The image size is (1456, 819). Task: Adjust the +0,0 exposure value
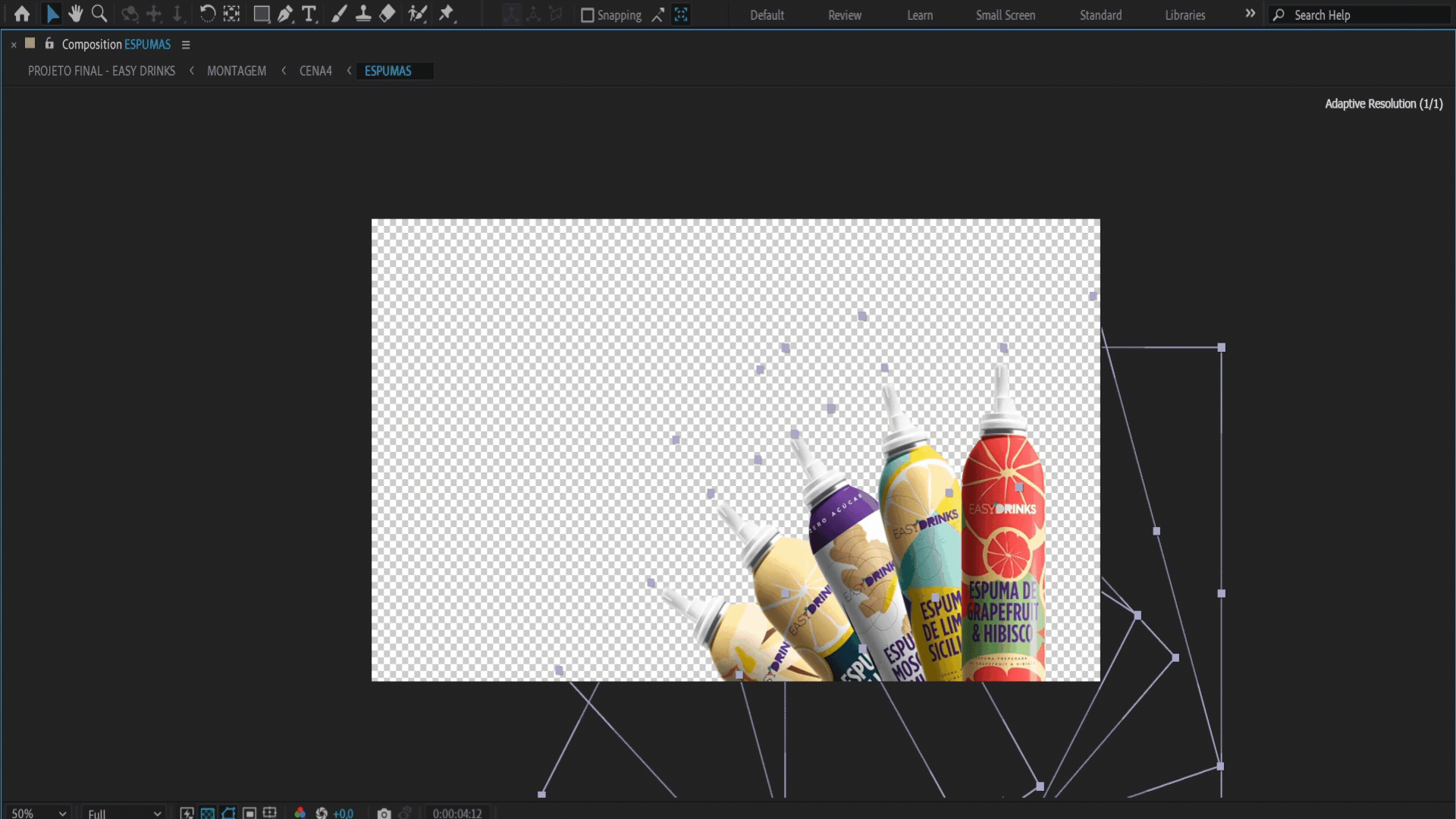(x=344, y=813)
